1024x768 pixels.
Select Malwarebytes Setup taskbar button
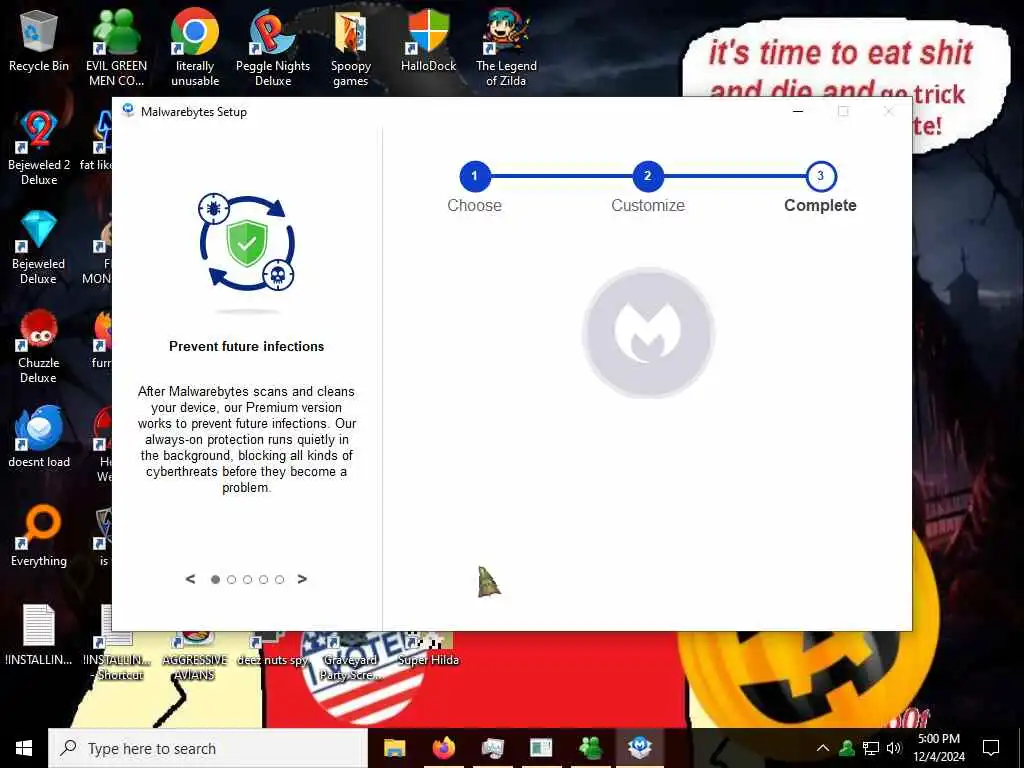639,748
